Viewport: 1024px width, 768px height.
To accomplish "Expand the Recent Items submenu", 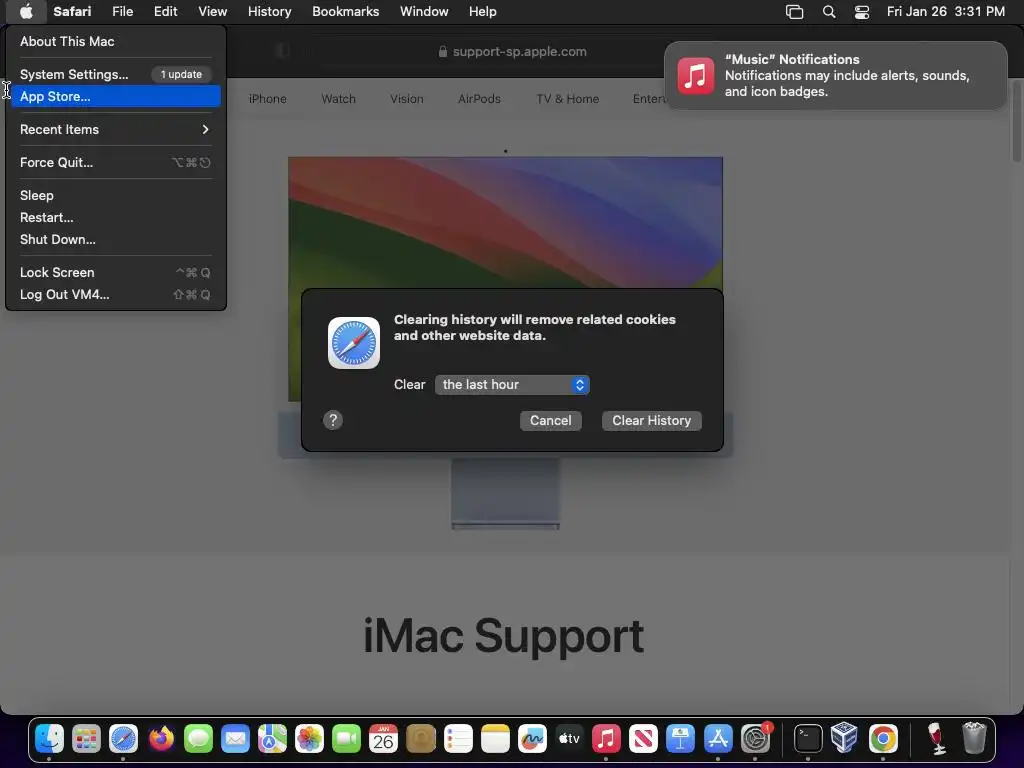I will [x=115, y=129].
